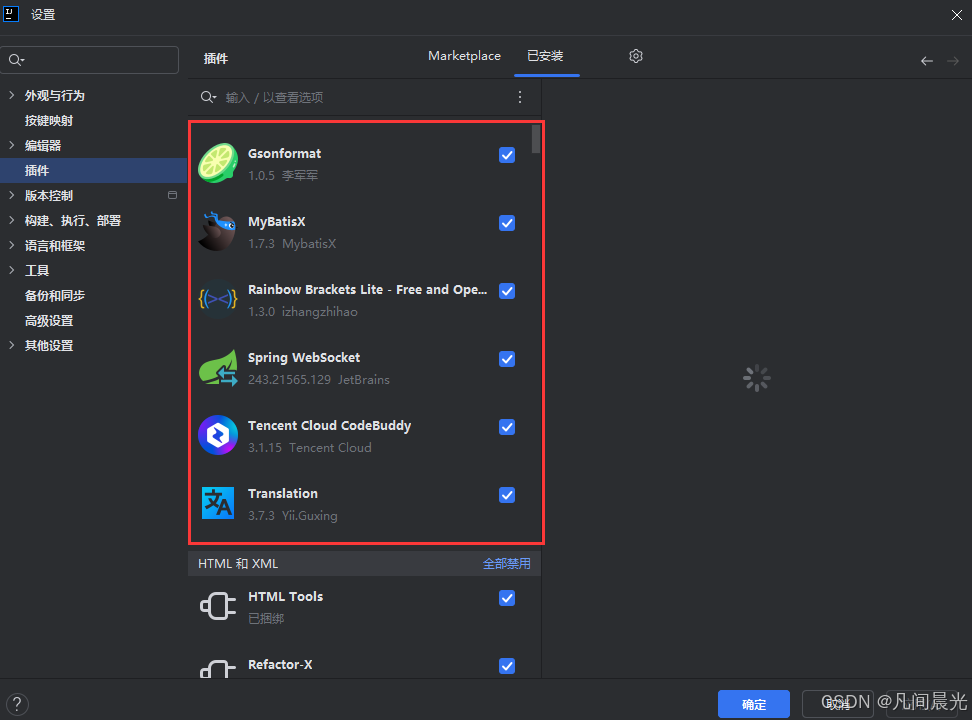Click 全部禁用 for HTML 和 XML

click(506, 564)
